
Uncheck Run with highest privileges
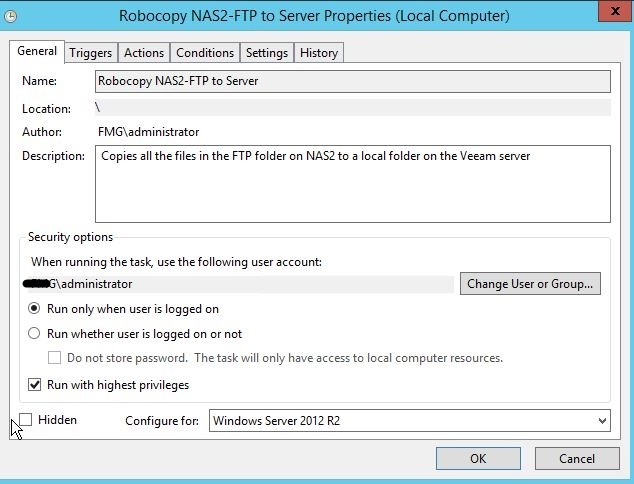34,385
